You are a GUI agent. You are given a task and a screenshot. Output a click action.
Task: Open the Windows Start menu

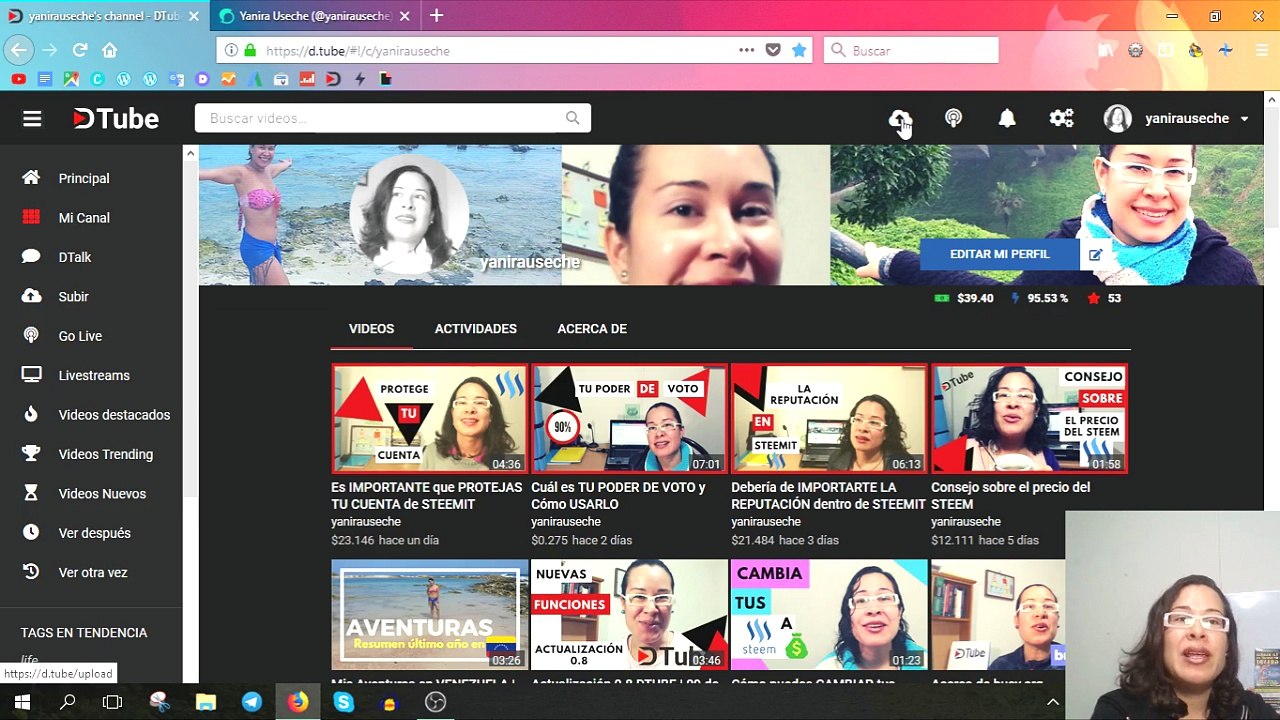point(22,702)
